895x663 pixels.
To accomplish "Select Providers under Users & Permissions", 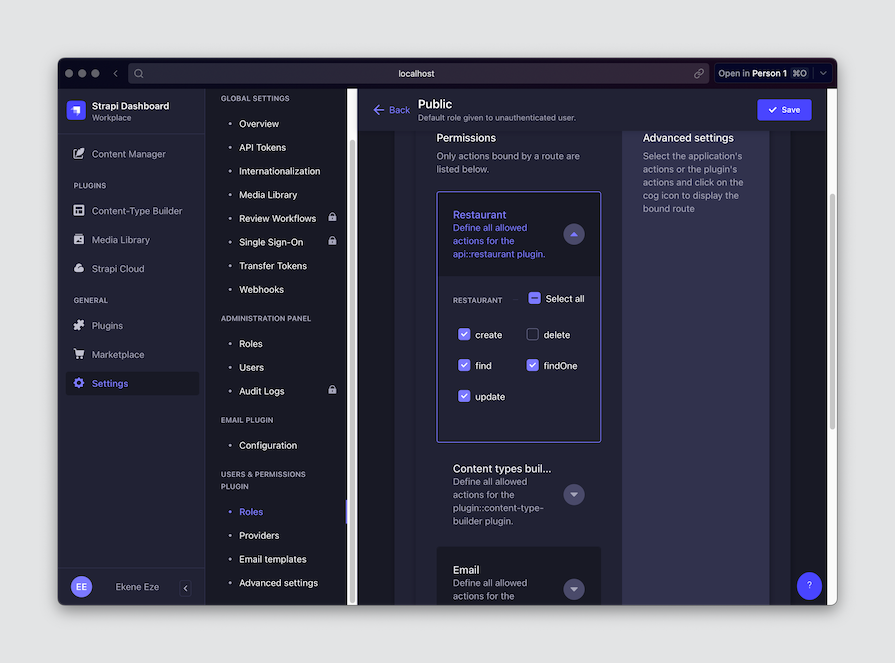I will [x=258, y=535].
